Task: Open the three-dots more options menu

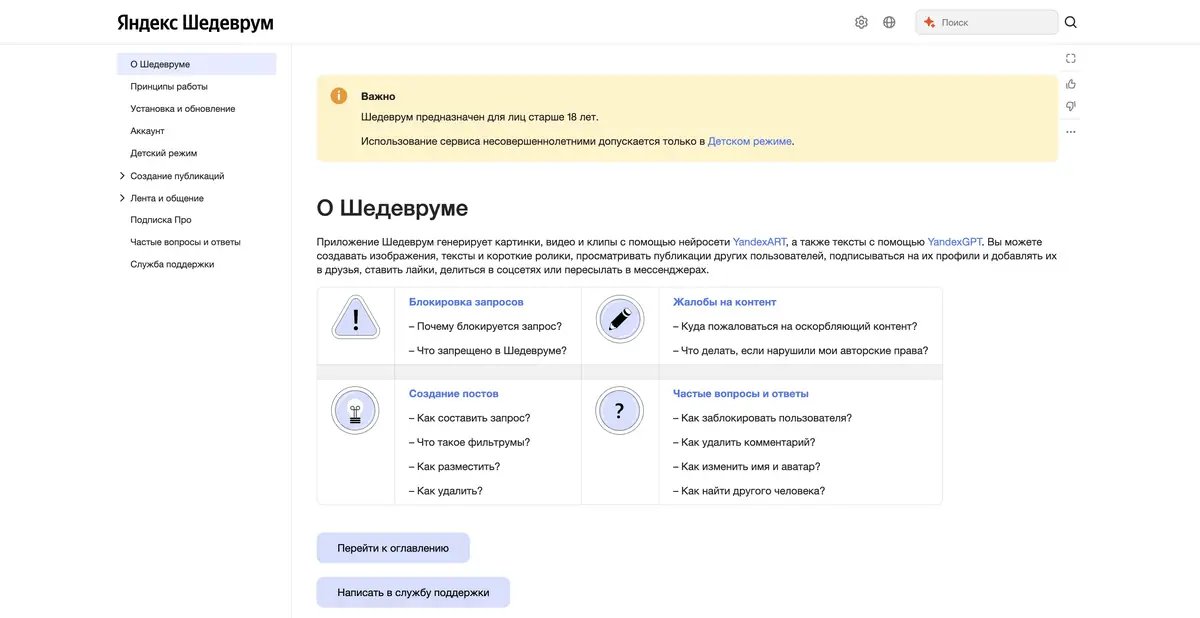Action: click(1071, 132)
